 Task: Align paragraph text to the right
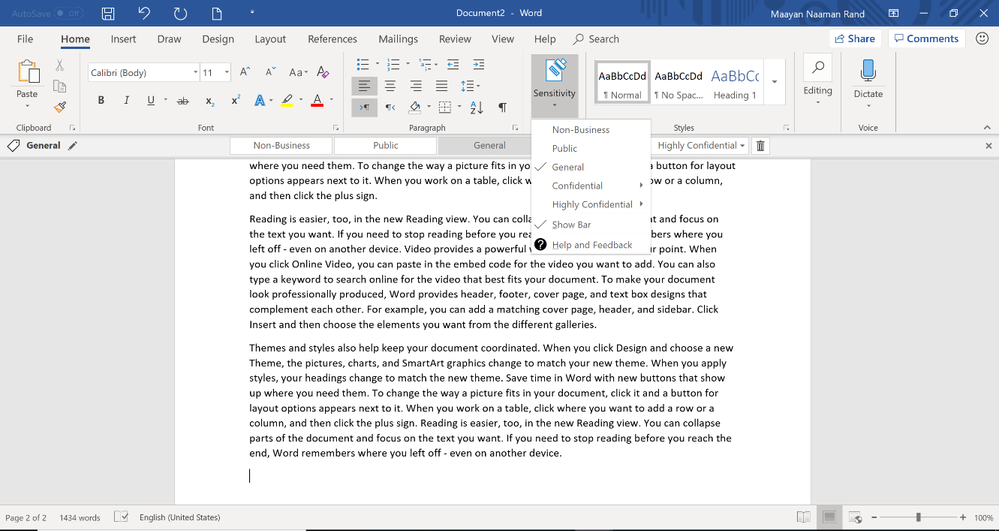point(416,85)
